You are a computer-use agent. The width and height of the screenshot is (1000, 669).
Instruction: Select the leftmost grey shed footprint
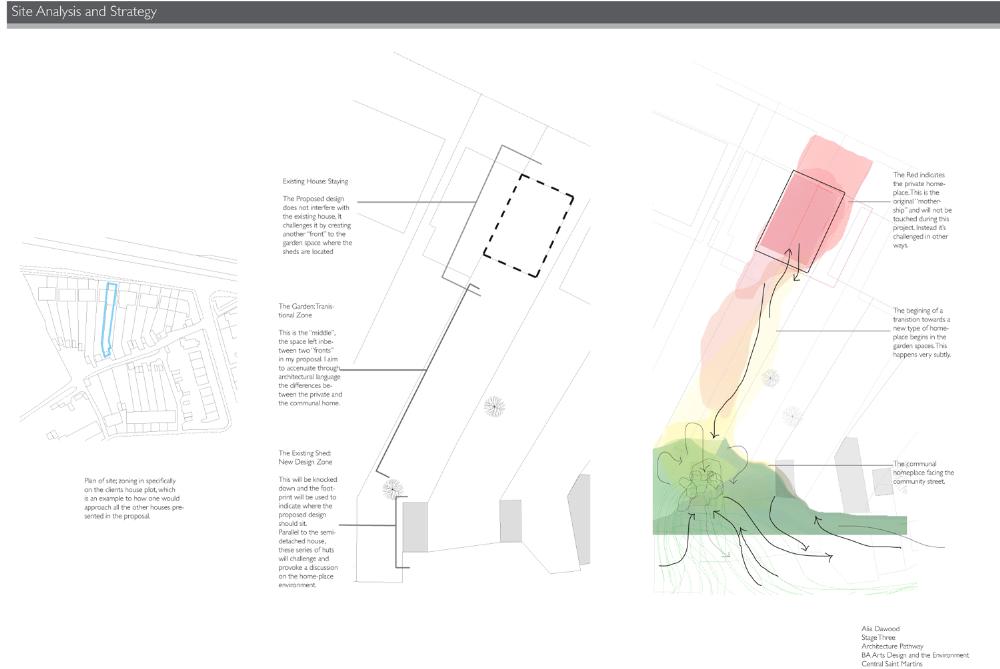click(414, 527)
